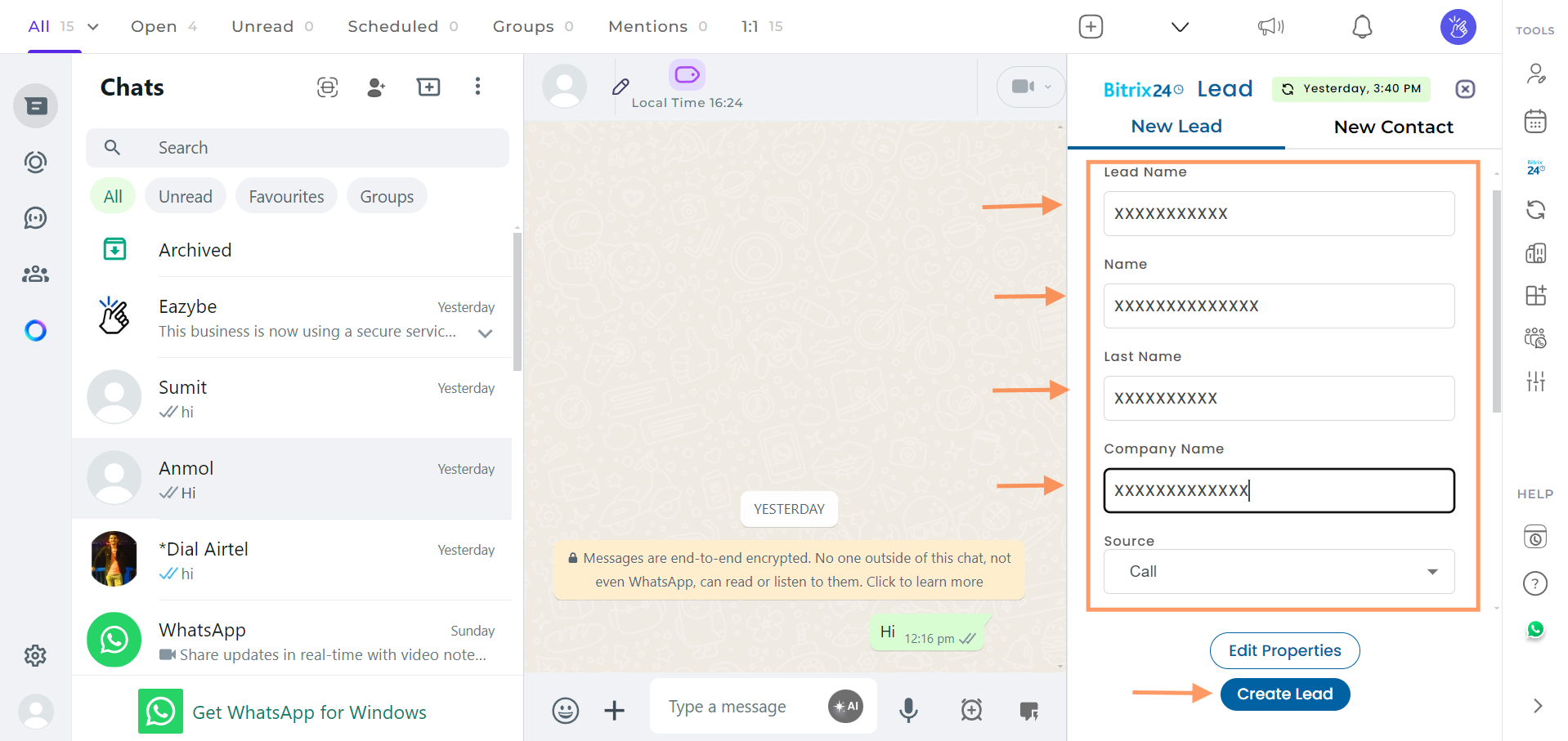Viewport: 1568px width, 741px height.
Task: Open the status ring icon in the sidebar
Action: point(35,163)
